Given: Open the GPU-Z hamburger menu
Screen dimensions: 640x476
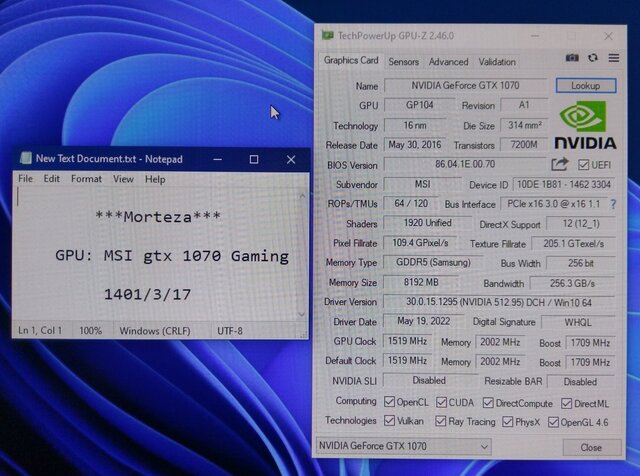Looking at the screenshot, I should [613, 59].
